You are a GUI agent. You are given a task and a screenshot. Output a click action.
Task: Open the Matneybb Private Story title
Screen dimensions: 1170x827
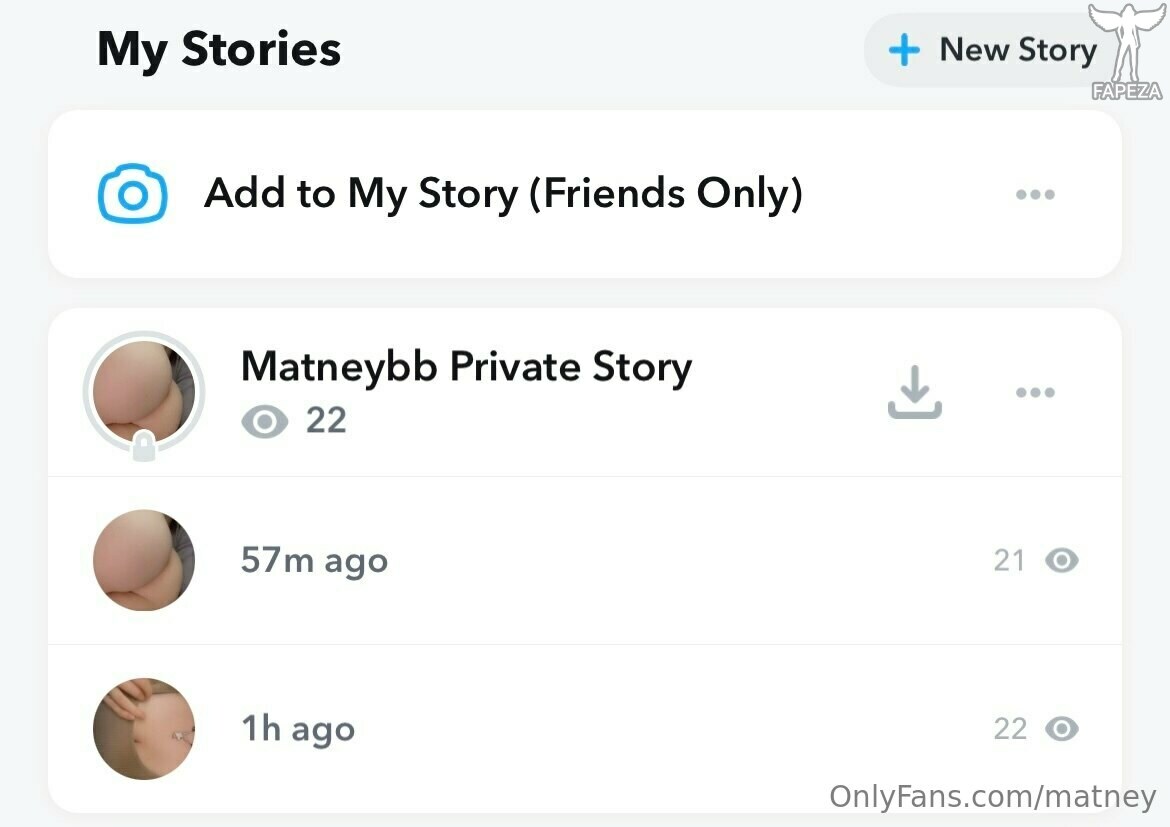click(466, 367)
